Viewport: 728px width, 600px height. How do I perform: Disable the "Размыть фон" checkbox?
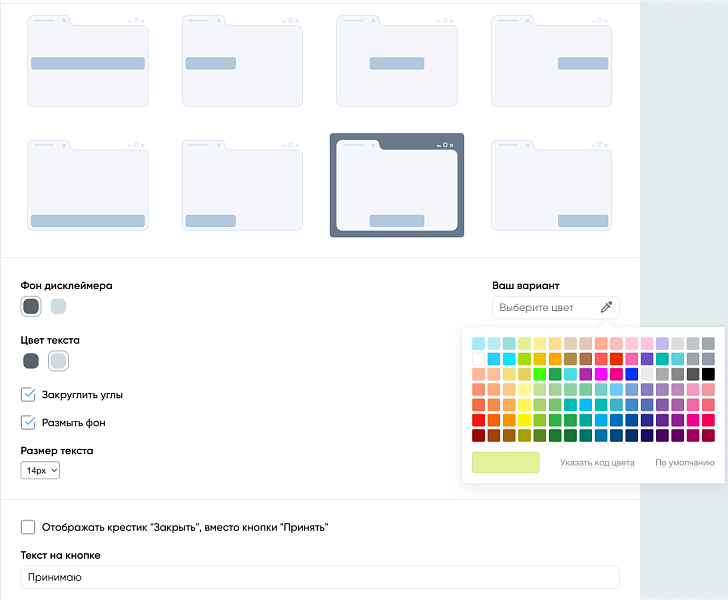tap(29, 423)
